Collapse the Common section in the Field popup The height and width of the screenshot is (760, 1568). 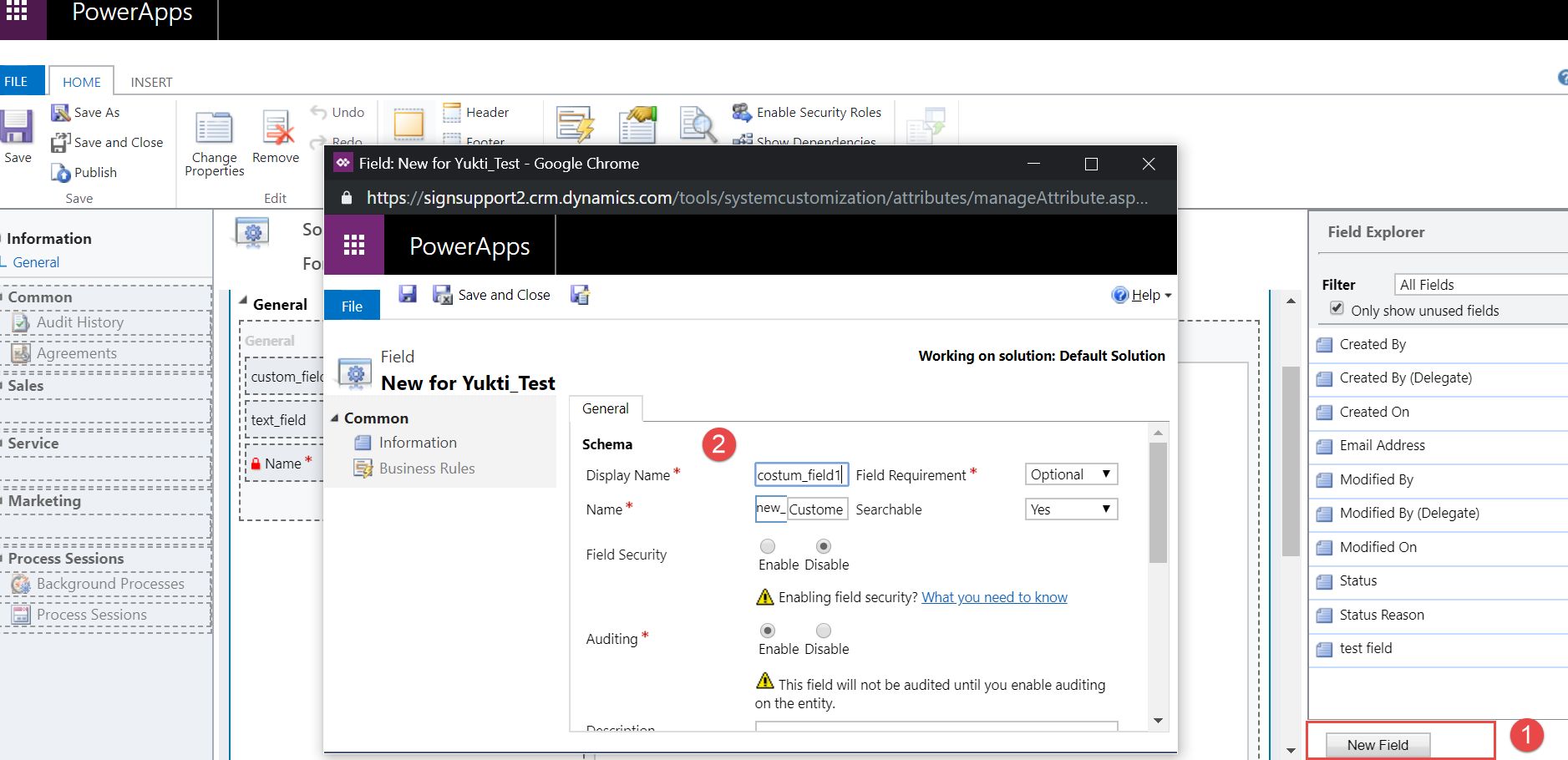tap(336, 418)
